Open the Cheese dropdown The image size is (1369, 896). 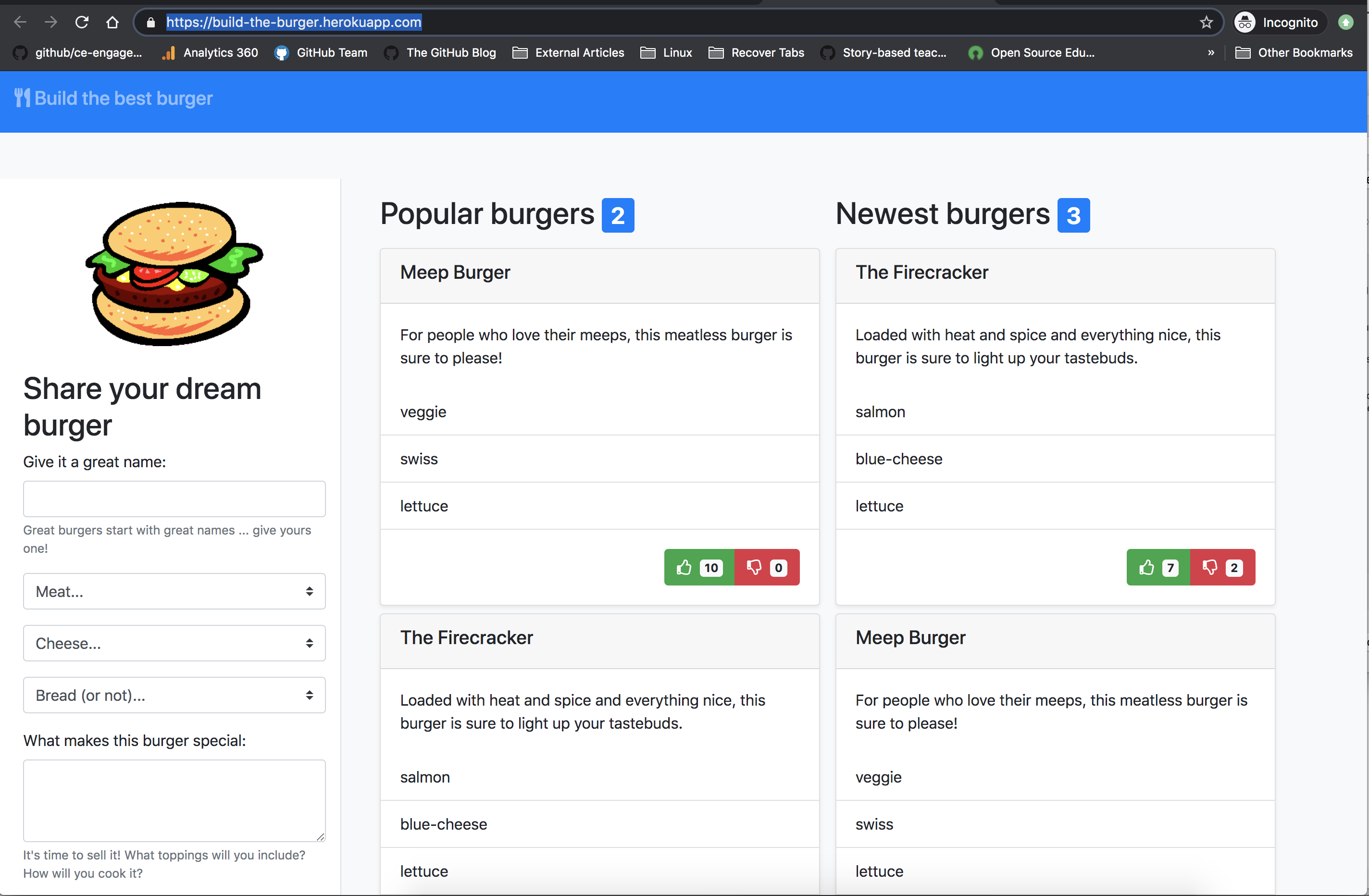click(x=174, y=643)
